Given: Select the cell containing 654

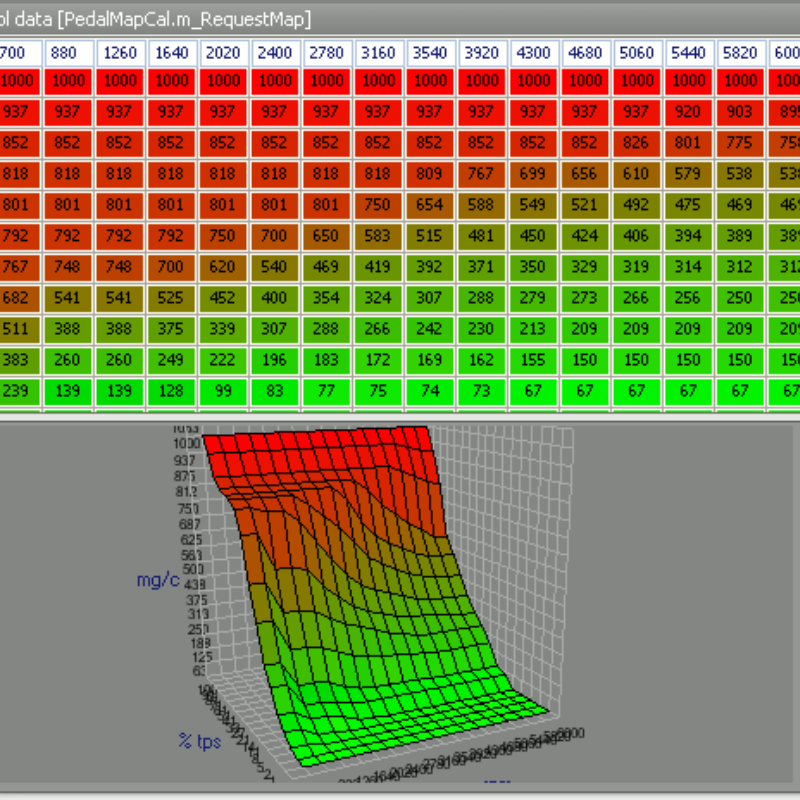Looking at the screenshot, I should tap(431, 206).
